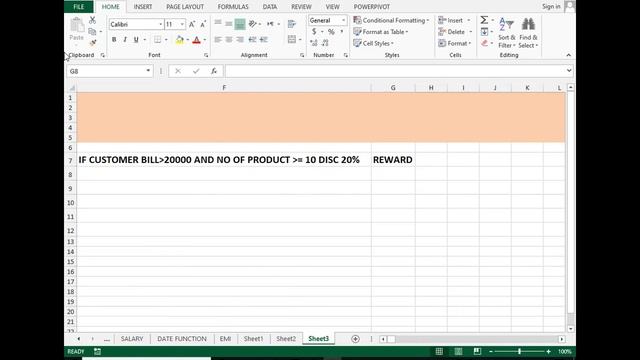
Task: Open the Calibri font name dropdown
Action: [x=160, y=24]
